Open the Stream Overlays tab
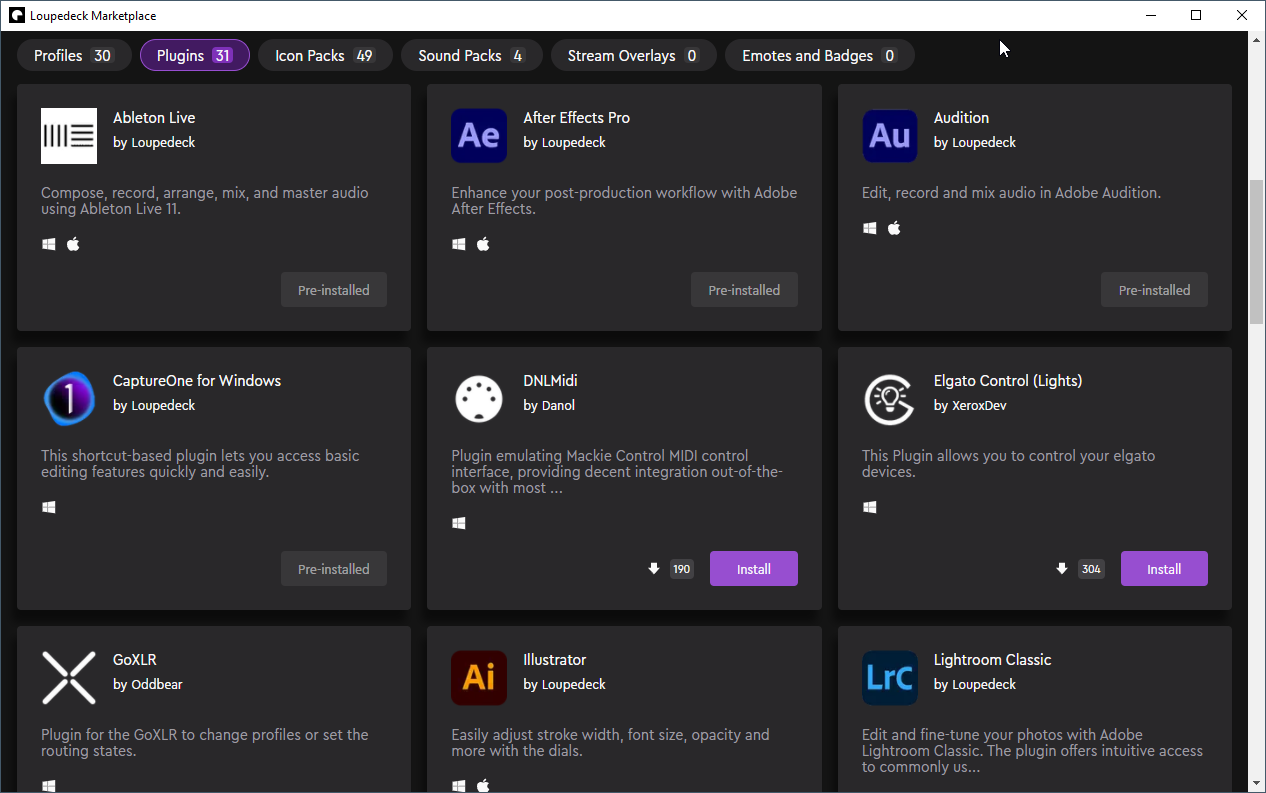 click(634, 56)
